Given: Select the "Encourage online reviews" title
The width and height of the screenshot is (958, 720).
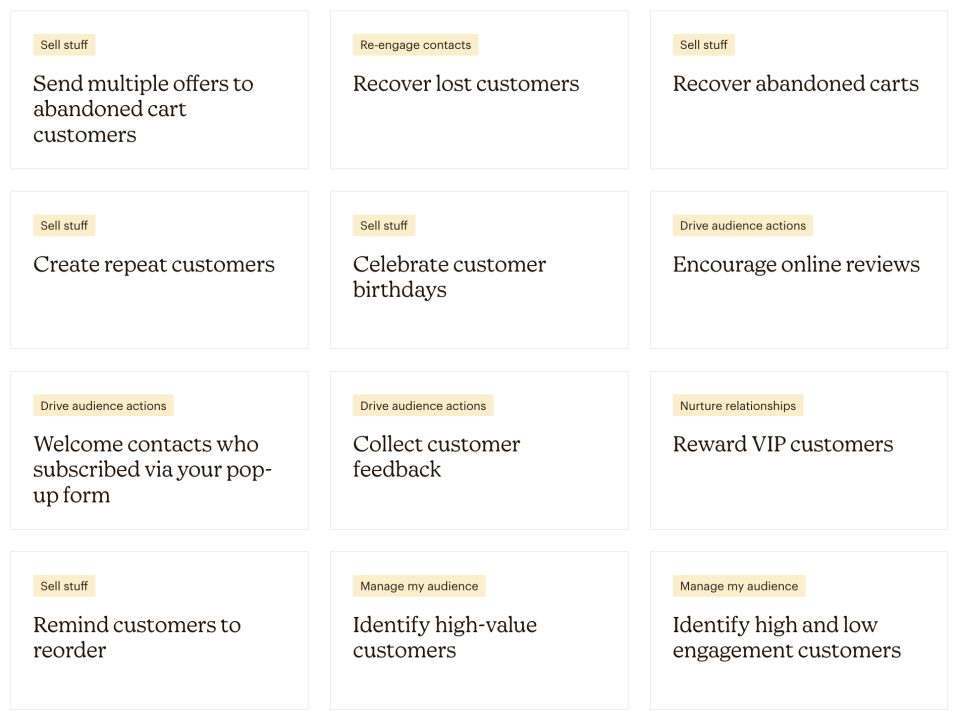Looking at the screenshot, I should [x=795, y=265].
